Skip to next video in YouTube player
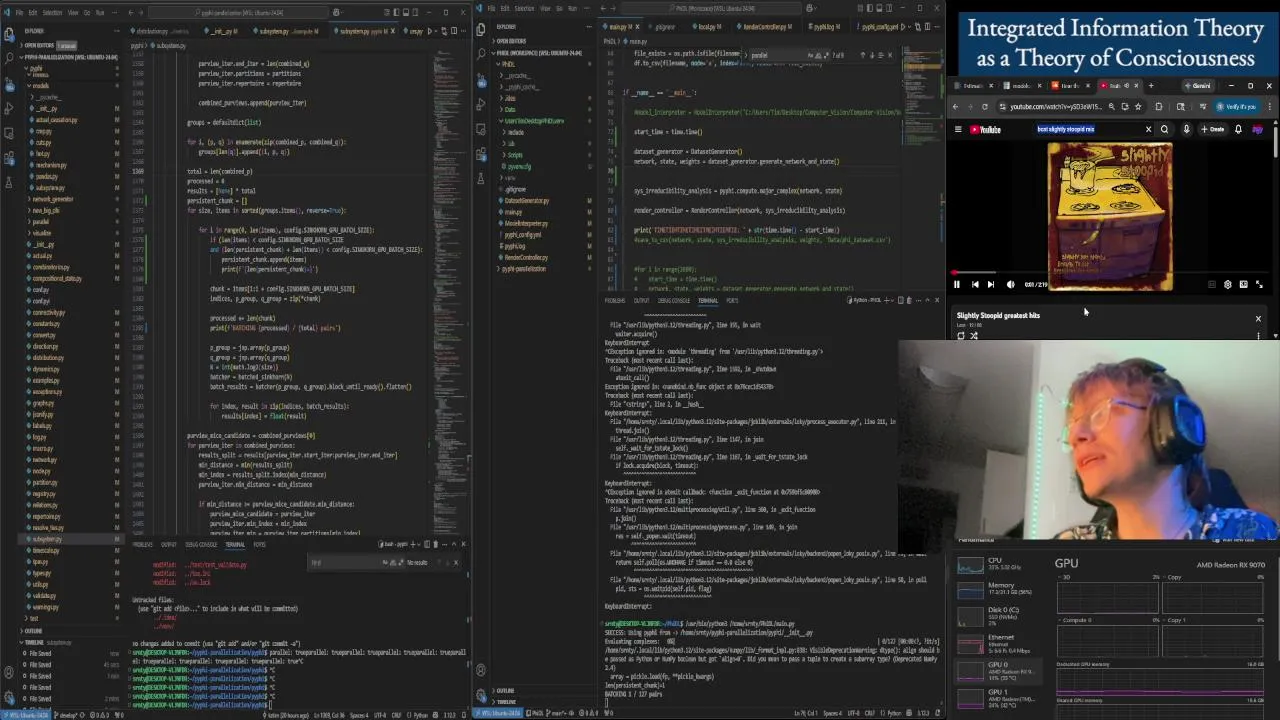This screenshot has height=720, width=1280. (x=991, y=284)
